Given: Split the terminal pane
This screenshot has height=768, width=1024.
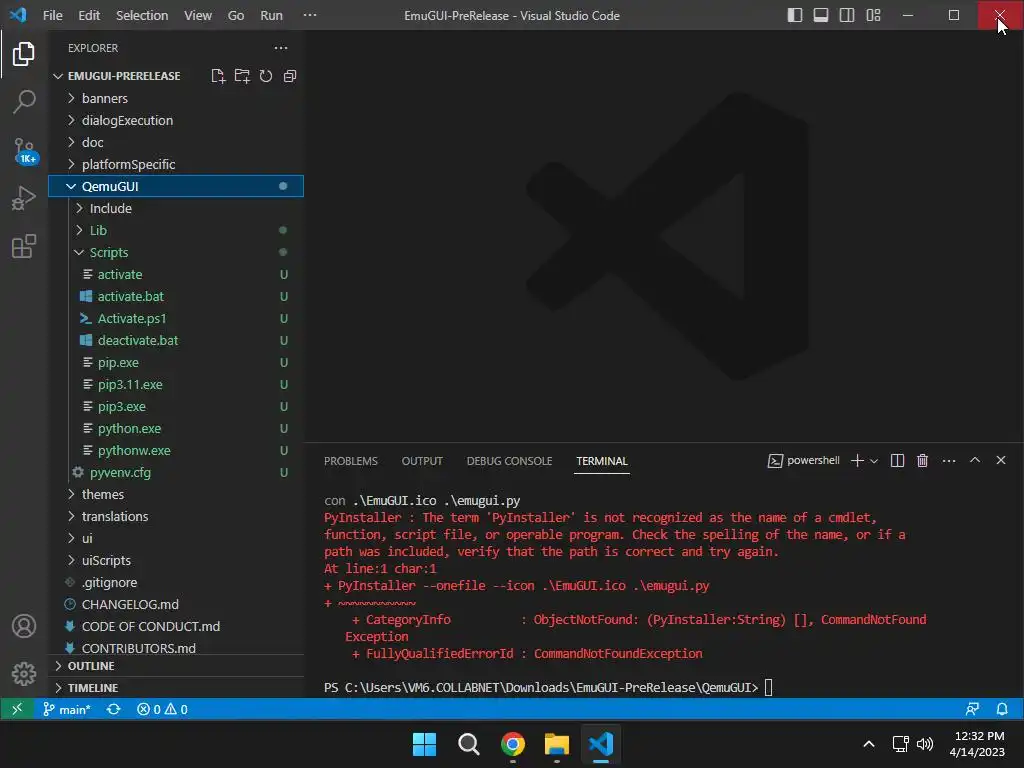Looking at the screenshot, I should [x=897, y=461].
